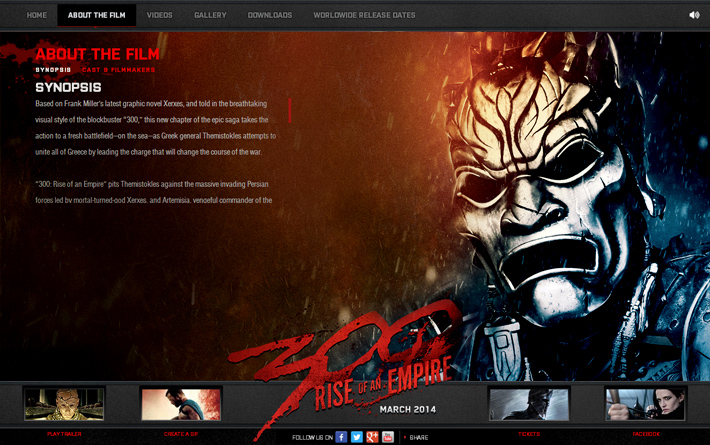Click the 'Follow us on' label
Image resolution: width=710 pixels, height=445 pixels.
tap(312, 437)
